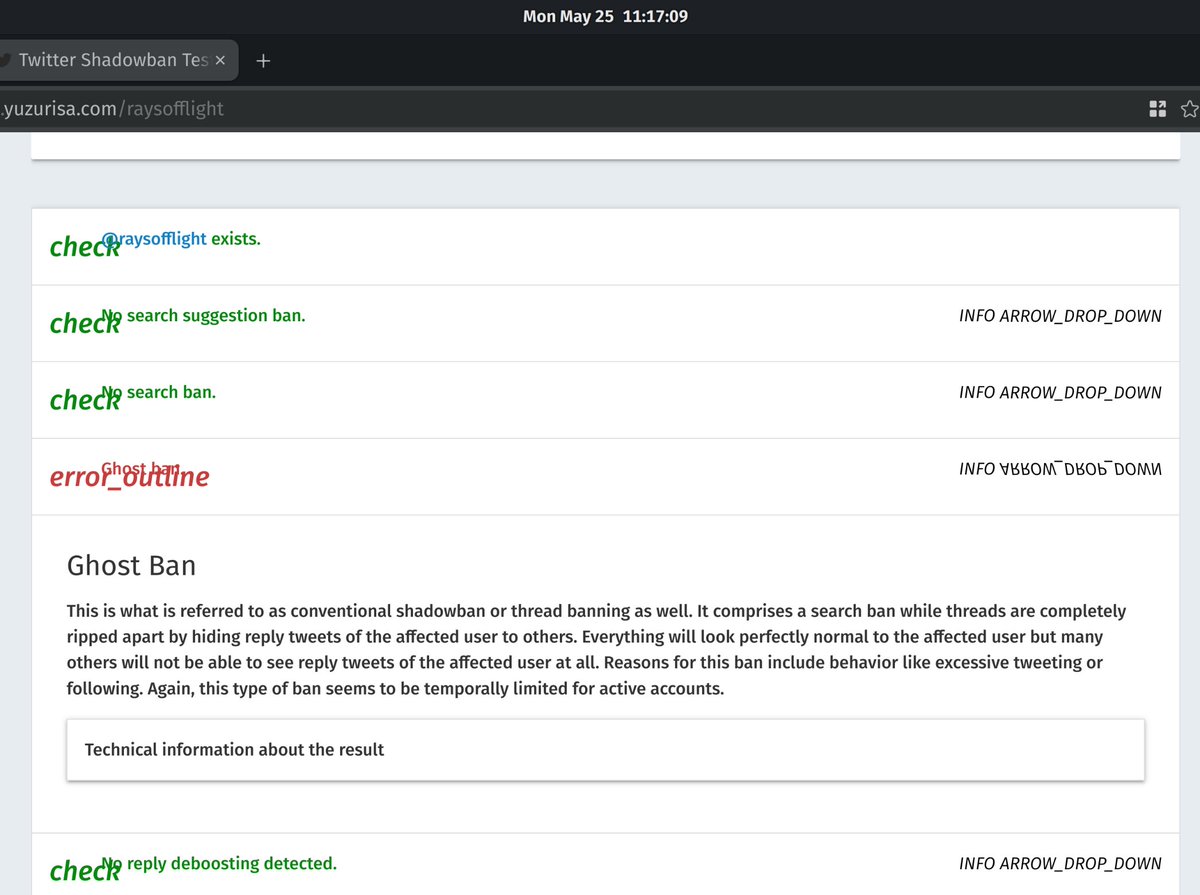Click the clock showing Mon May 25 11:17:09
This screenshot has width=1200, height=895.
coord(605,16)
